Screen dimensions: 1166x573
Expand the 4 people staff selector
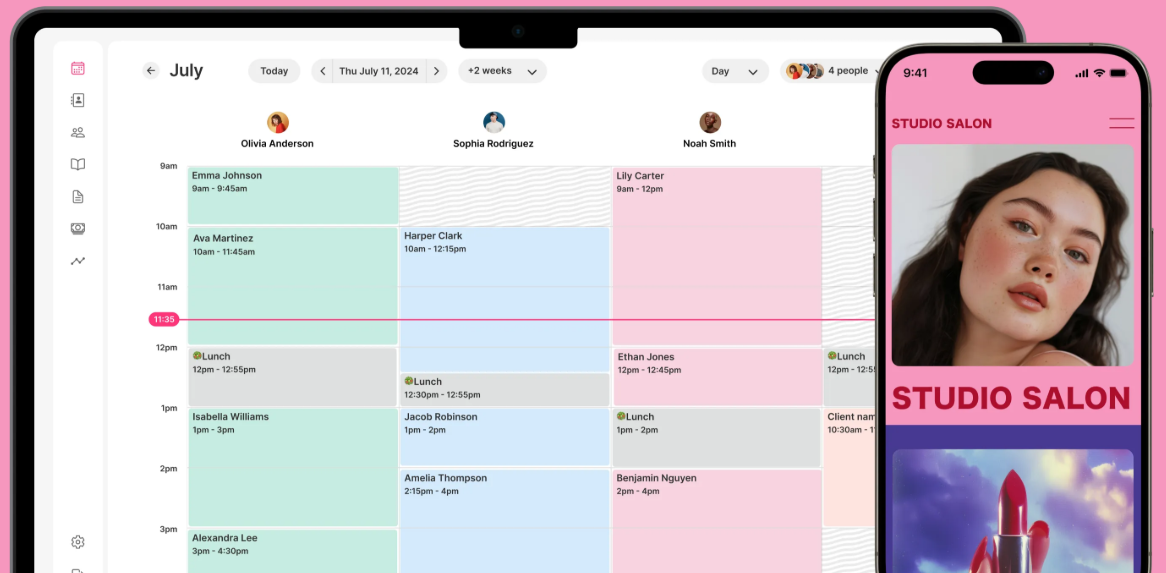click(x=832, y=71)
